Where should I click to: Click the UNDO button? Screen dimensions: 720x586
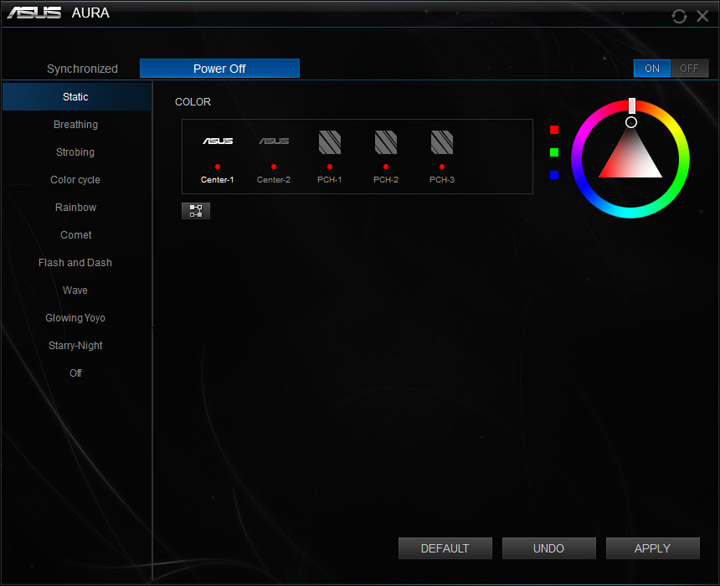click(x=549, y=548)
